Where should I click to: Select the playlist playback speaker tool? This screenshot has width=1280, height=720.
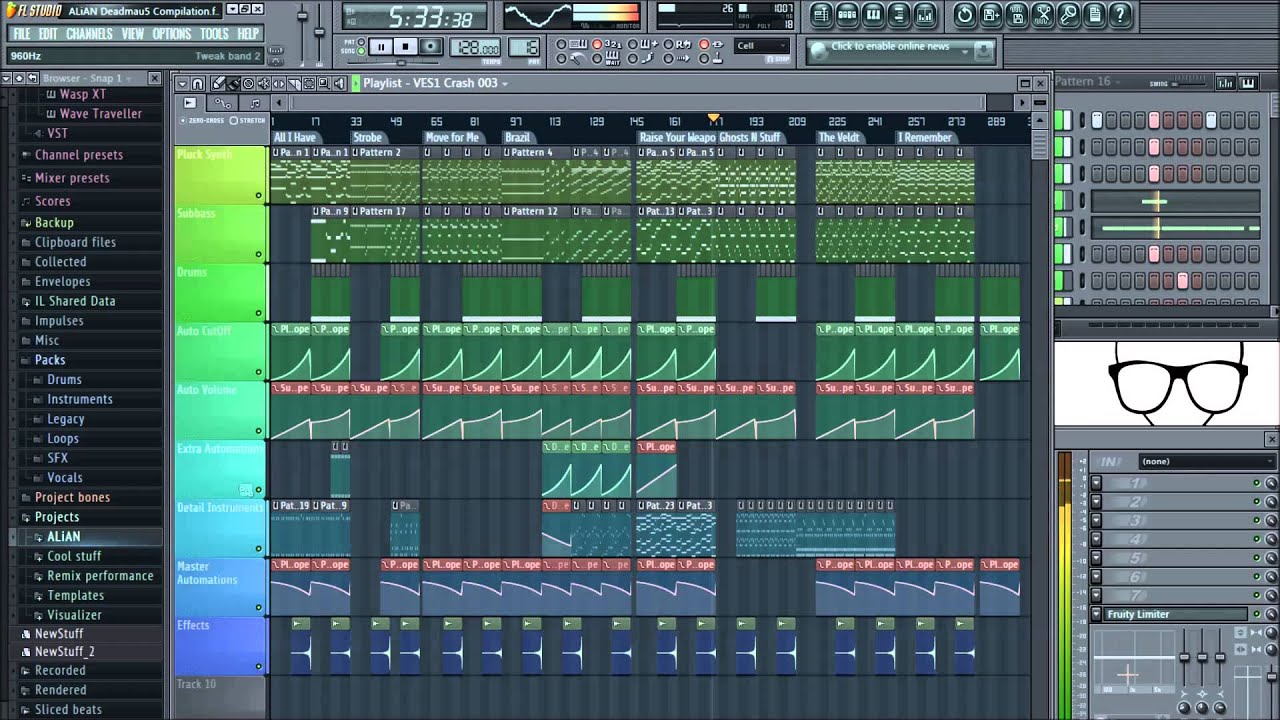click(340, 83)
